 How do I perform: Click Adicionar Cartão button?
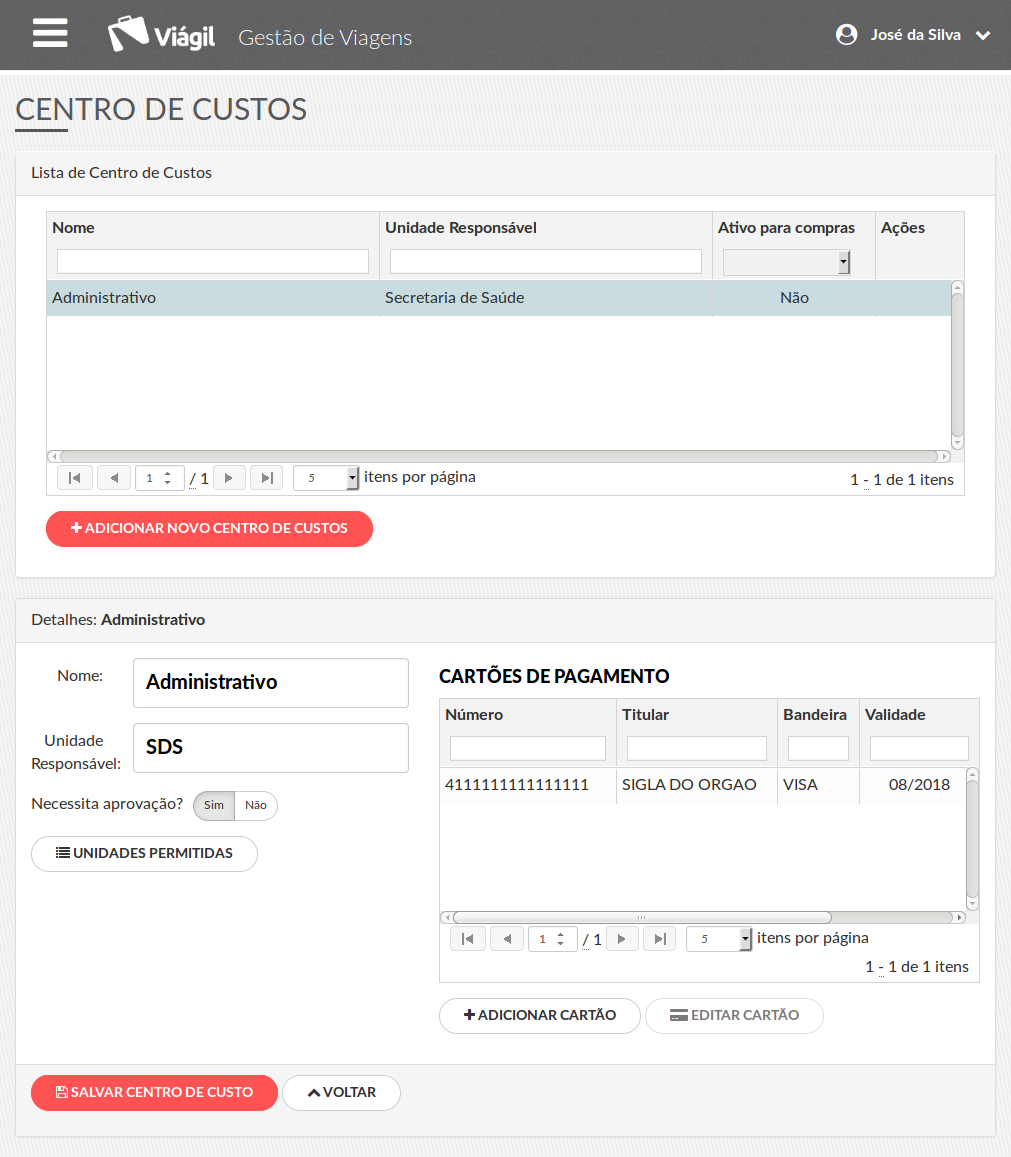539,1015
